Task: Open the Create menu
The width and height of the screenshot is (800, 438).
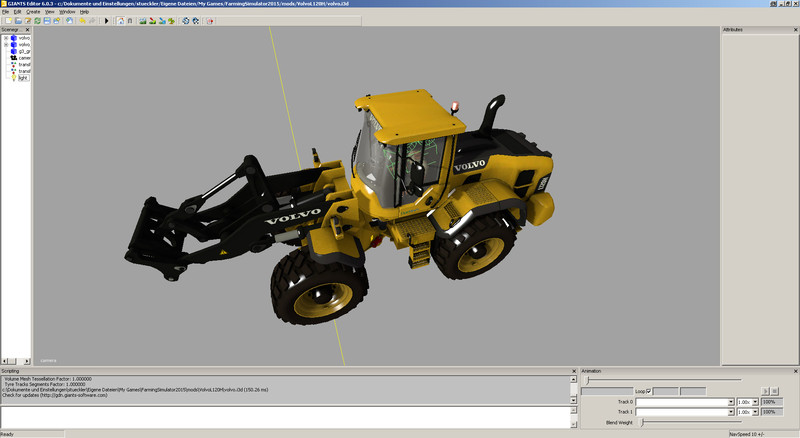Action: point(33,11)
